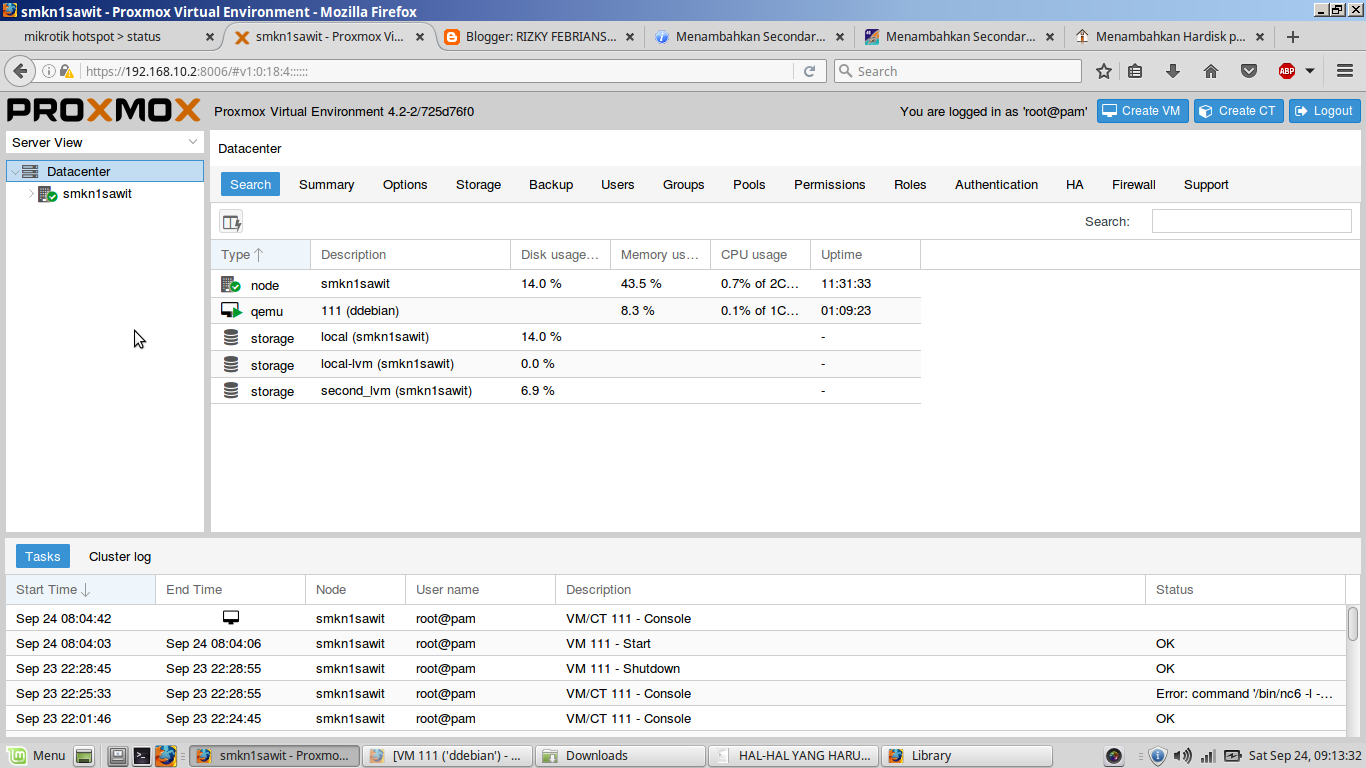Open the Cluster log tab
The image size is (1366, 768).
click(x=119, y=556)
